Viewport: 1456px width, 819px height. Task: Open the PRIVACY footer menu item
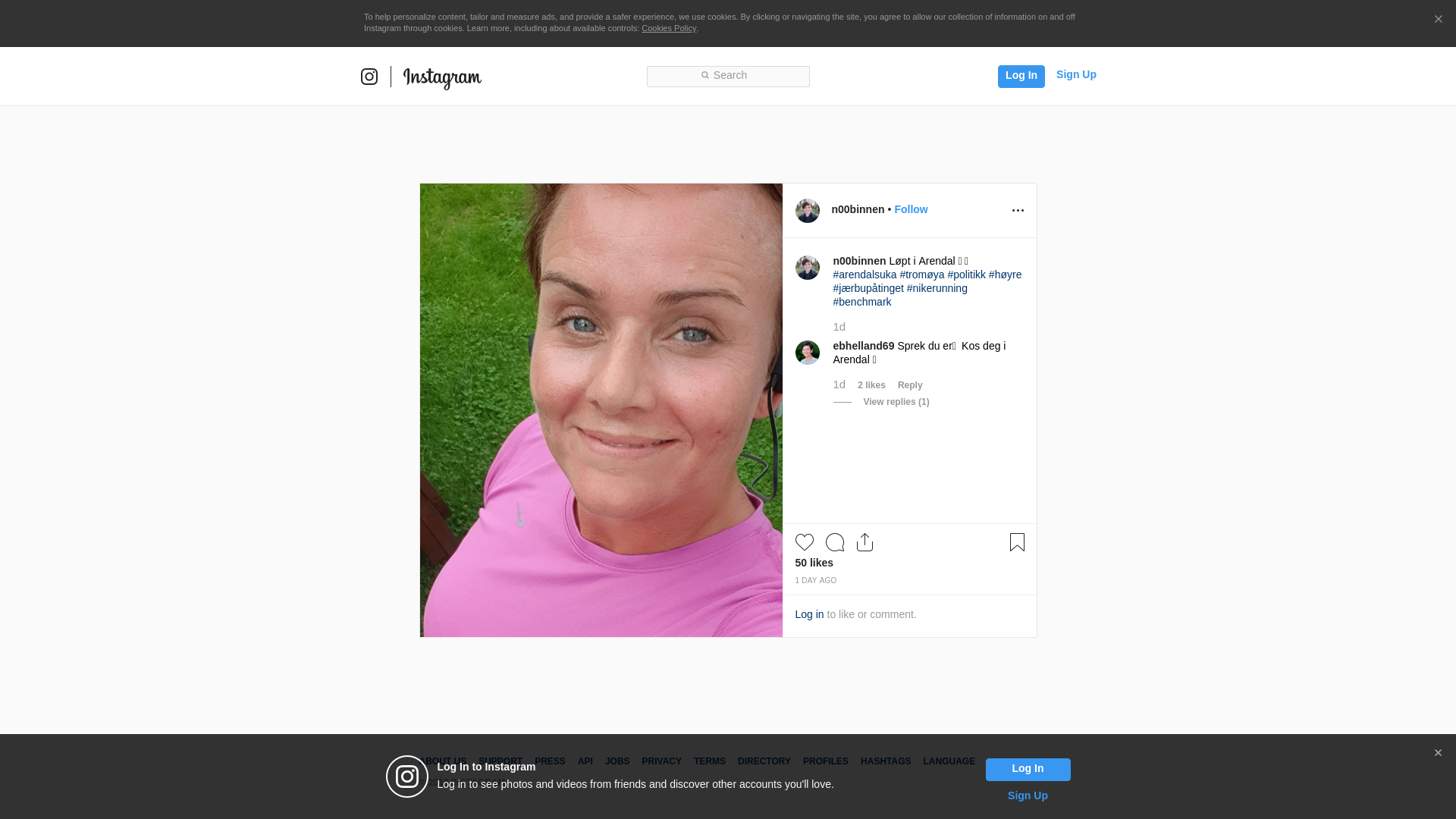tap(661, 761)
